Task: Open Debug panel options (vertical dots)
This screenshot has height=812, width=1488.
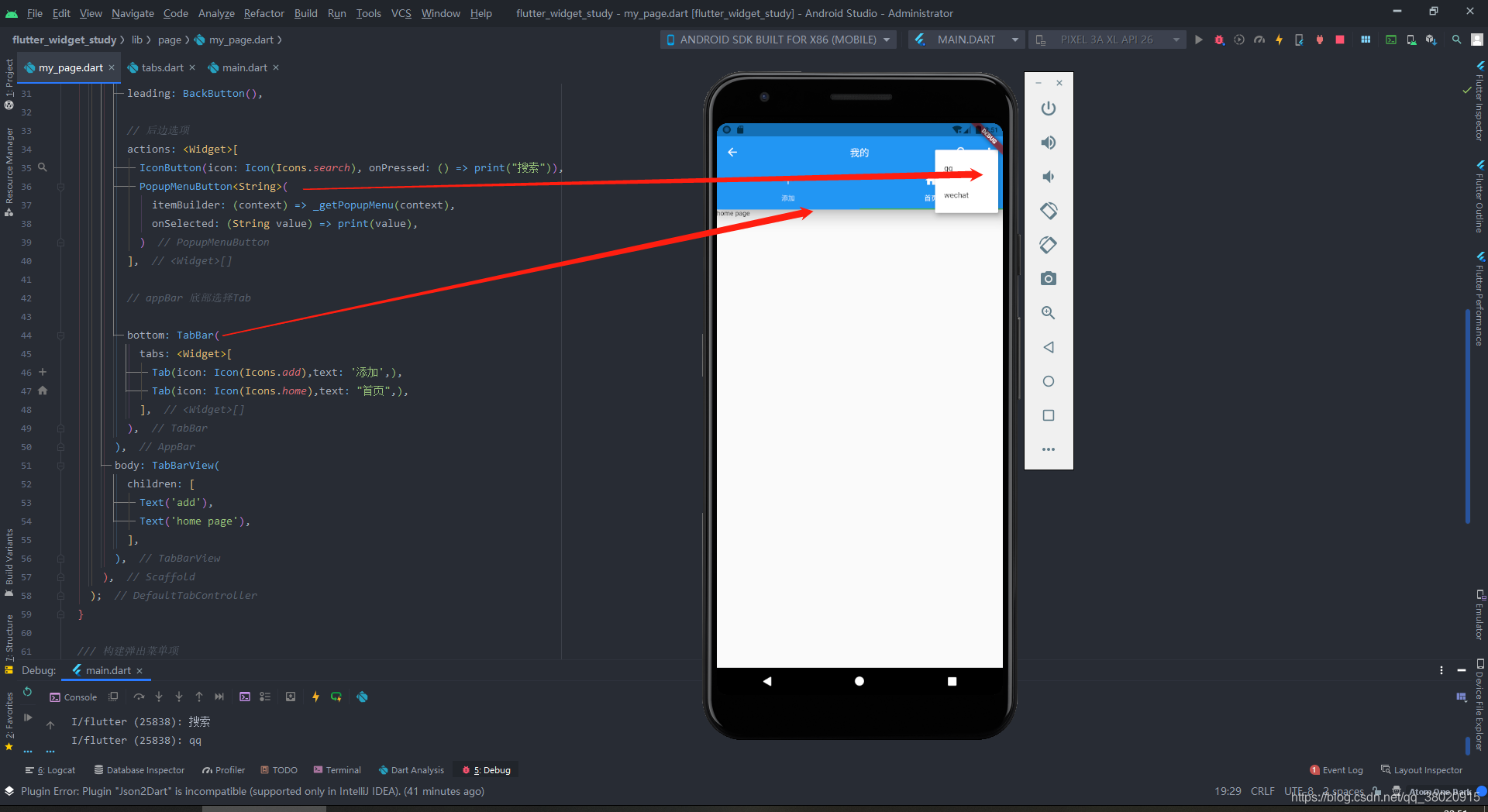Action: coord(1441,670)
